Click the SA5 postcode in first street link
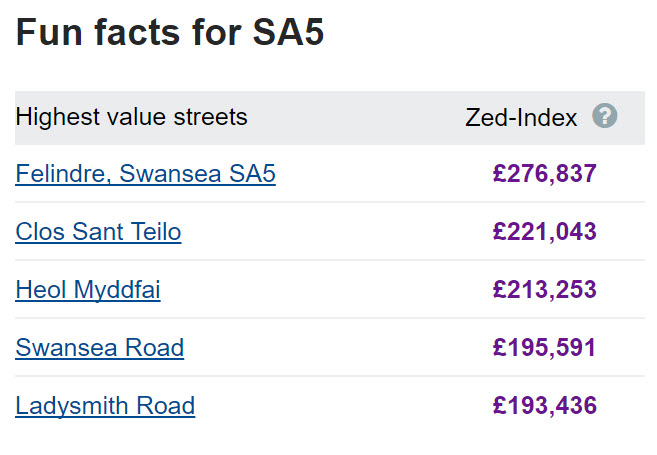The width and height of the screenshot is (657, 455). 252,173
